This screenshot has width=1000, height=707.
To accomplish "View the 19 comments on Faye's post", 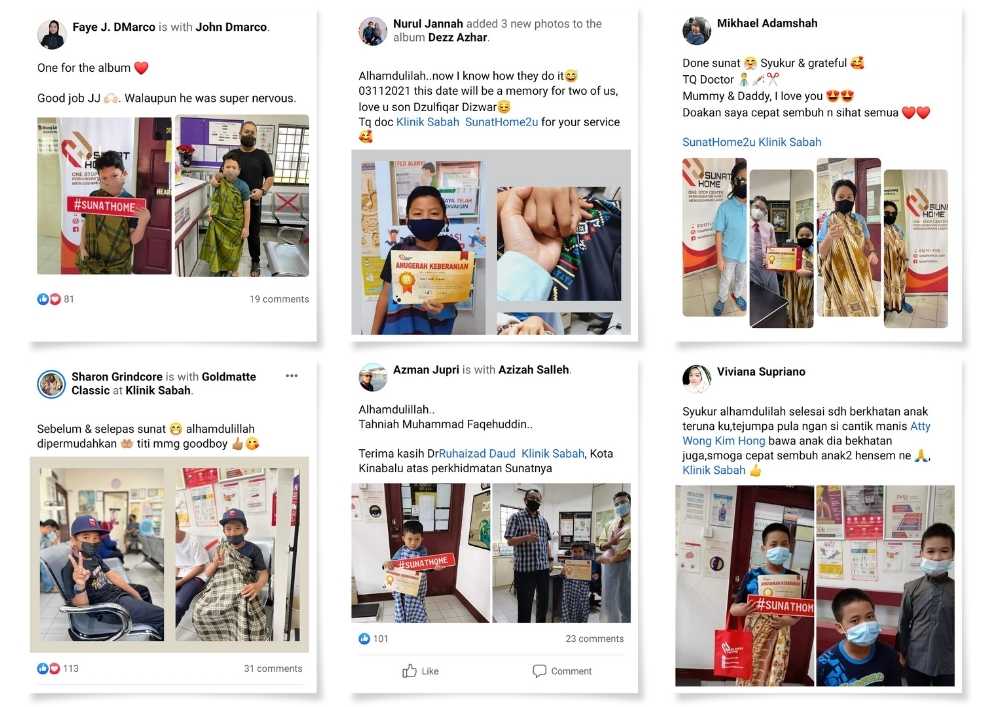I will (x=279, y=299).
